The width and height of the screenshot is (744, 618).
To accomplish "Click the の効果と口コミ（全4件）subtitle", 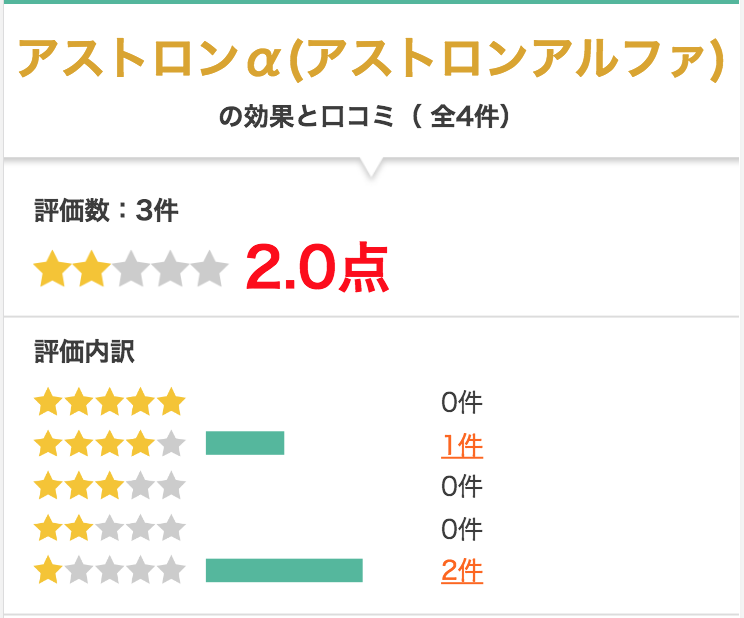I will [364, 116].
